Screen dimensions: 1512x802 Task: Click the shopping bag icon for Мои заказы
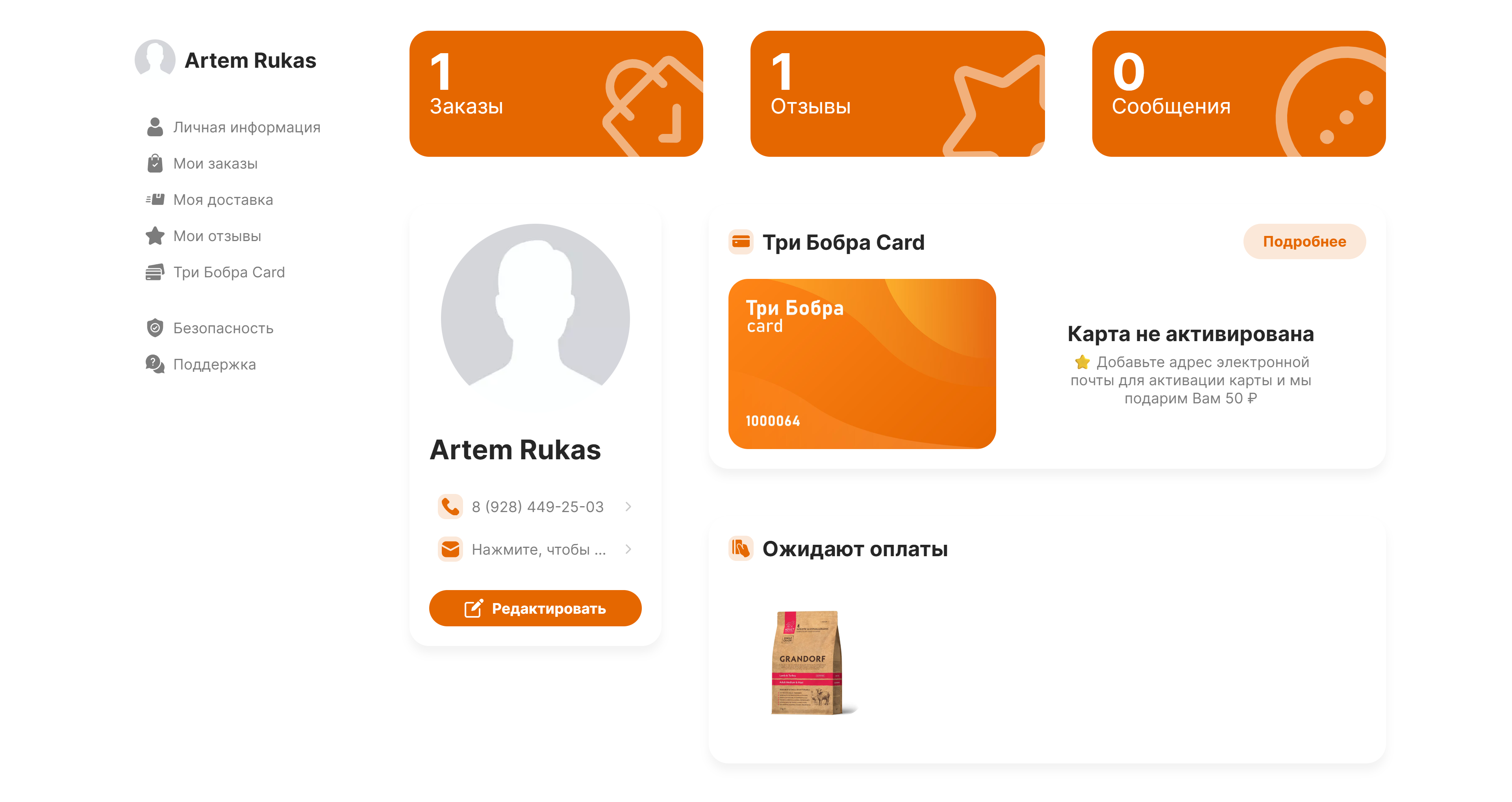[x=155, y=163]
